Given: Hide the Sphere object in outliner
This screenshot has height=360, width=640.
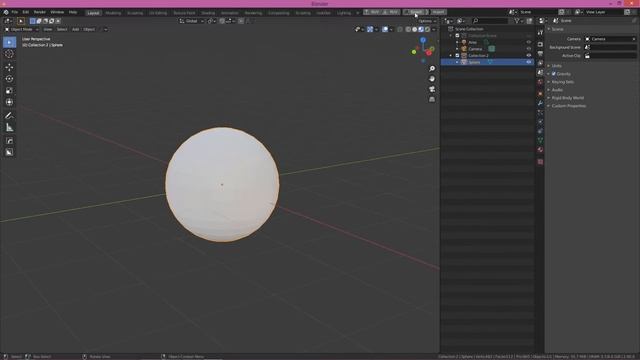Looking at the screenshot, I should pos(529,62).
